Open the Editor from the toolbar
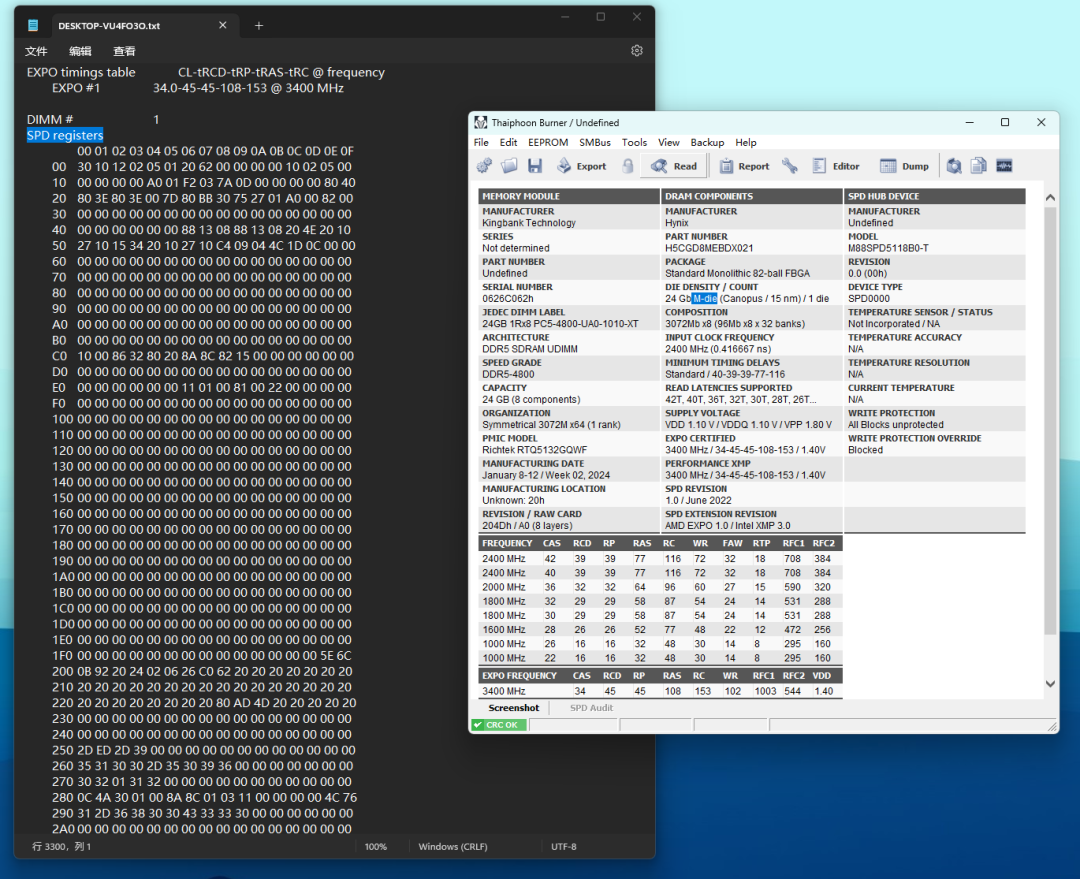Screen dimensions: 1080x879 tap(836, 166)
